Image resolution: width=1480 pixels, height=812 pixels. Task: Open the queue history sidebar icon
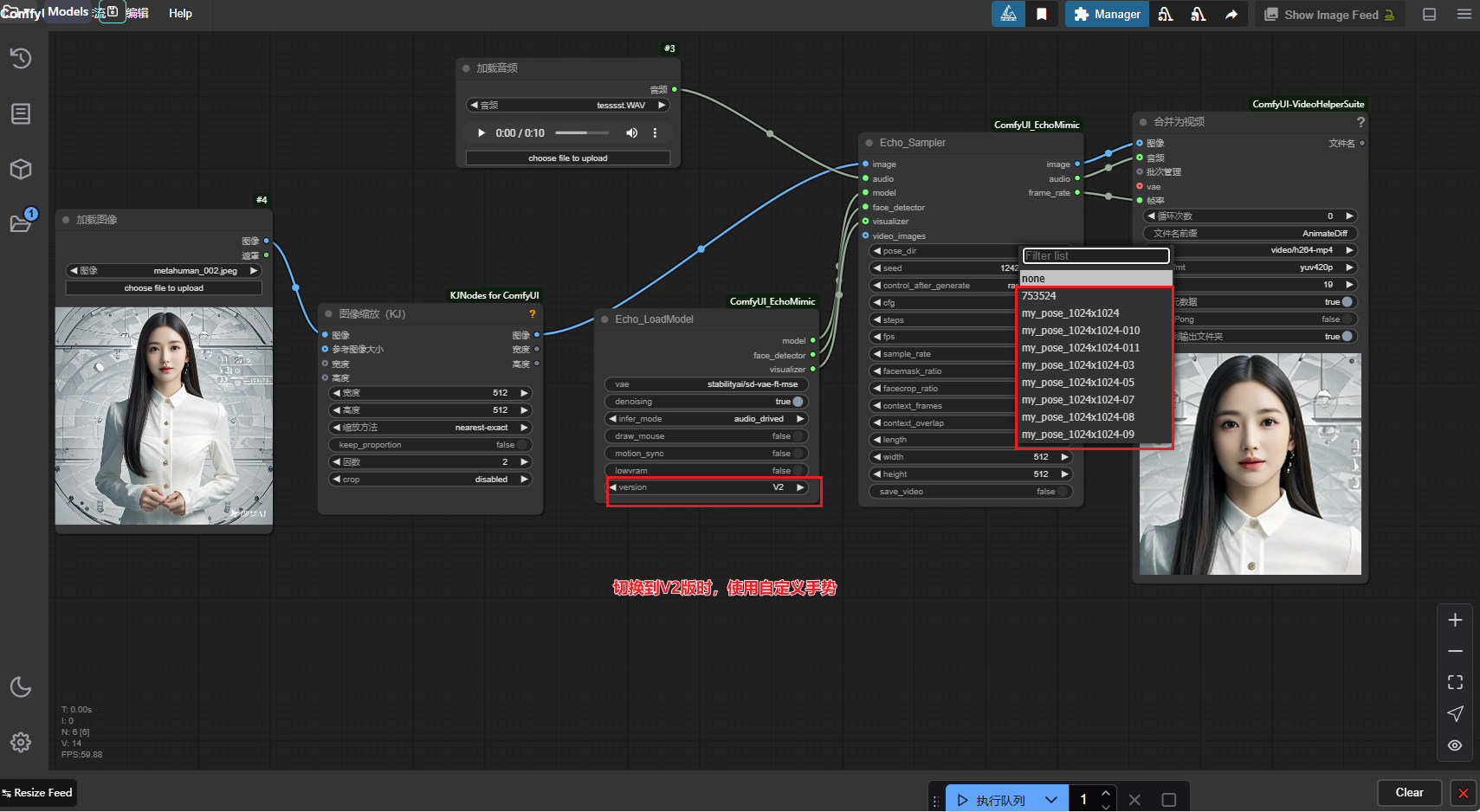[x=21, y=59]
